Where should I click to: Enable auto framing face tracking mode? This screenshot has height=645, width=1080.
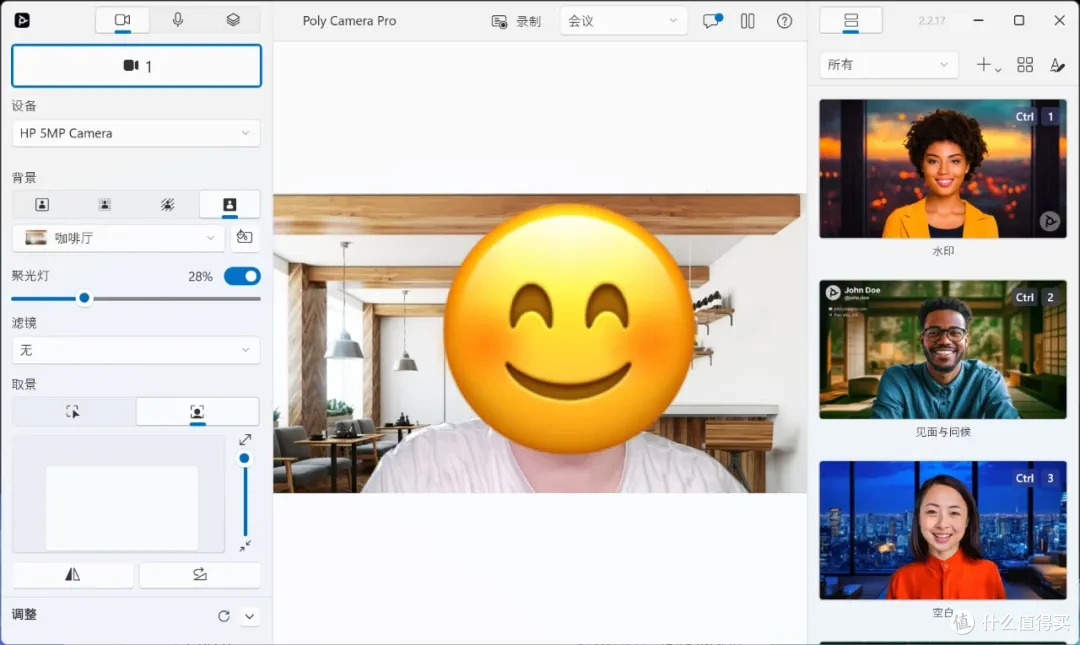(x=197, y=412)
